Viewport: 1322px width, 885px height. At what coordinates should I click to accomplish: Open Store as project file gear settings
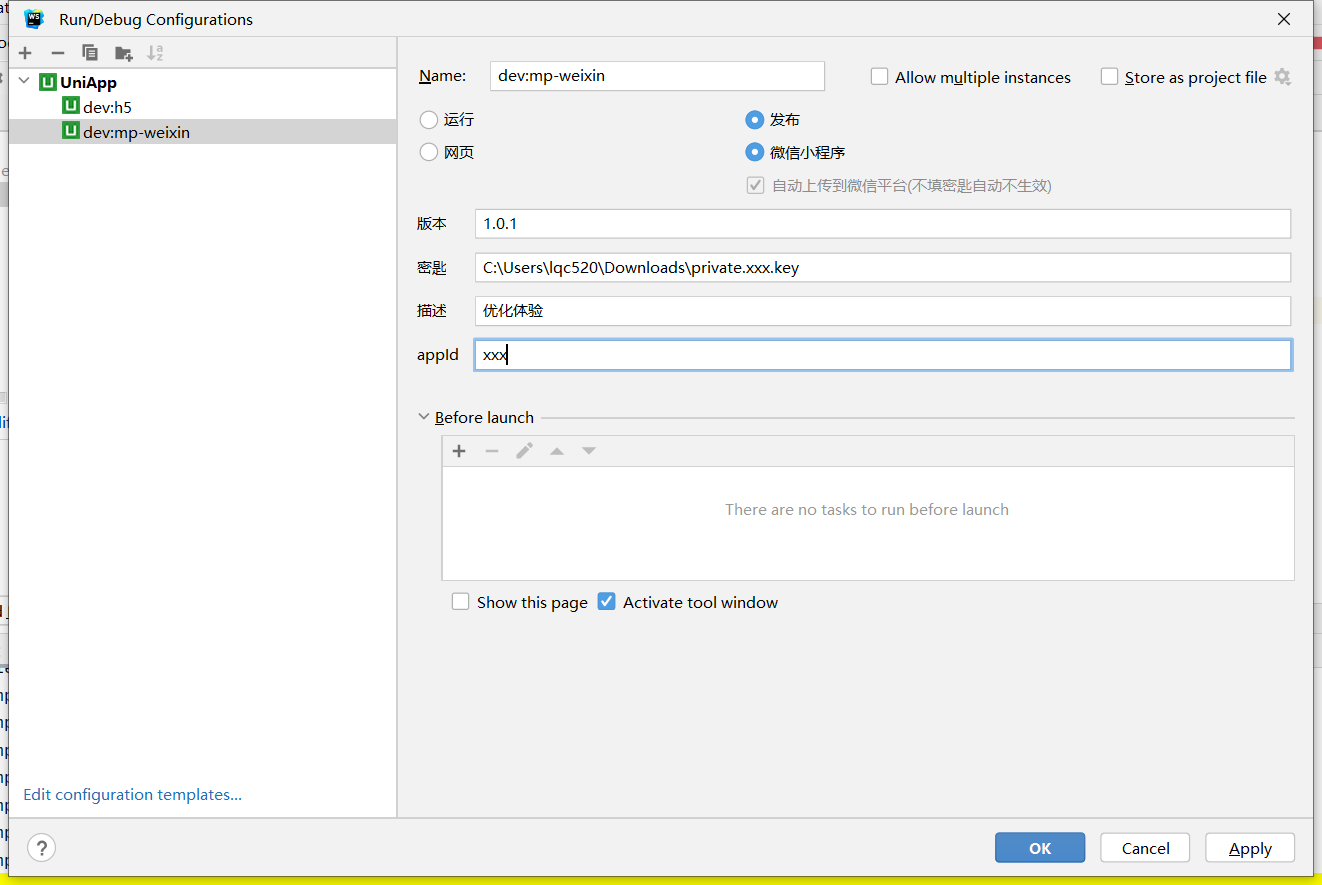click(x=1283, y=77)
